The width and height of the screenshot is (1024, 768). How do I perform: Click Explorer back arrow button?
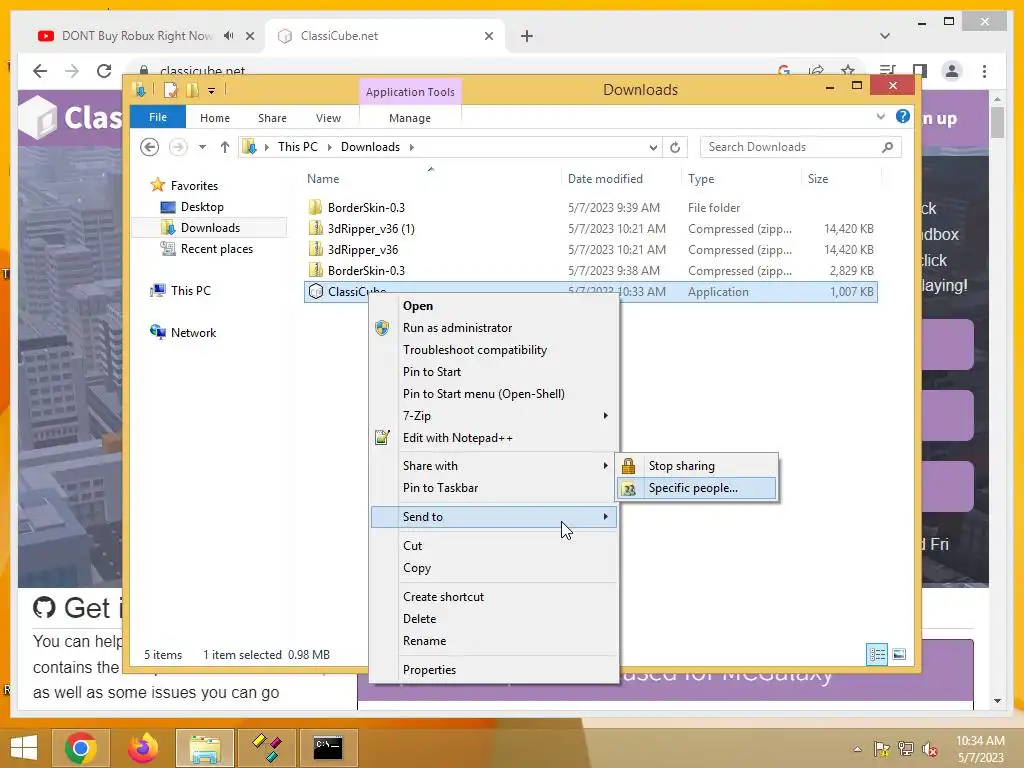pos(150,147)
